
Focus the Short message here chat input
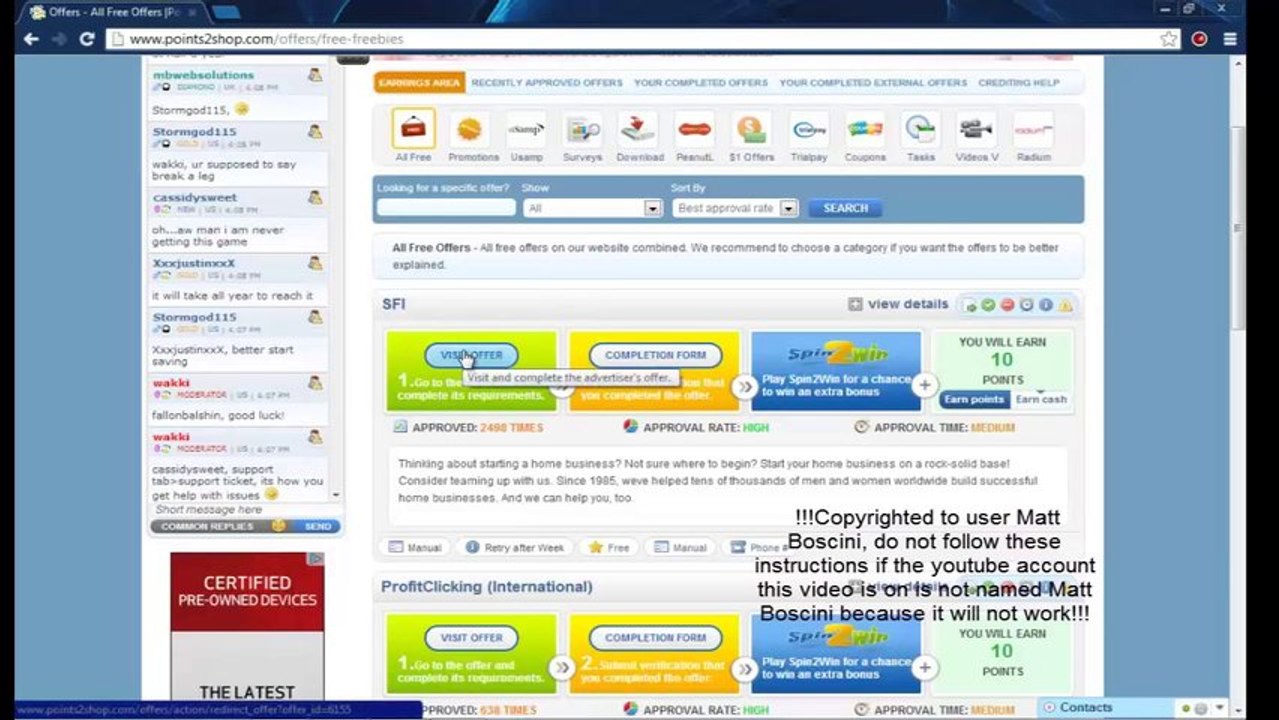[238, 509]
